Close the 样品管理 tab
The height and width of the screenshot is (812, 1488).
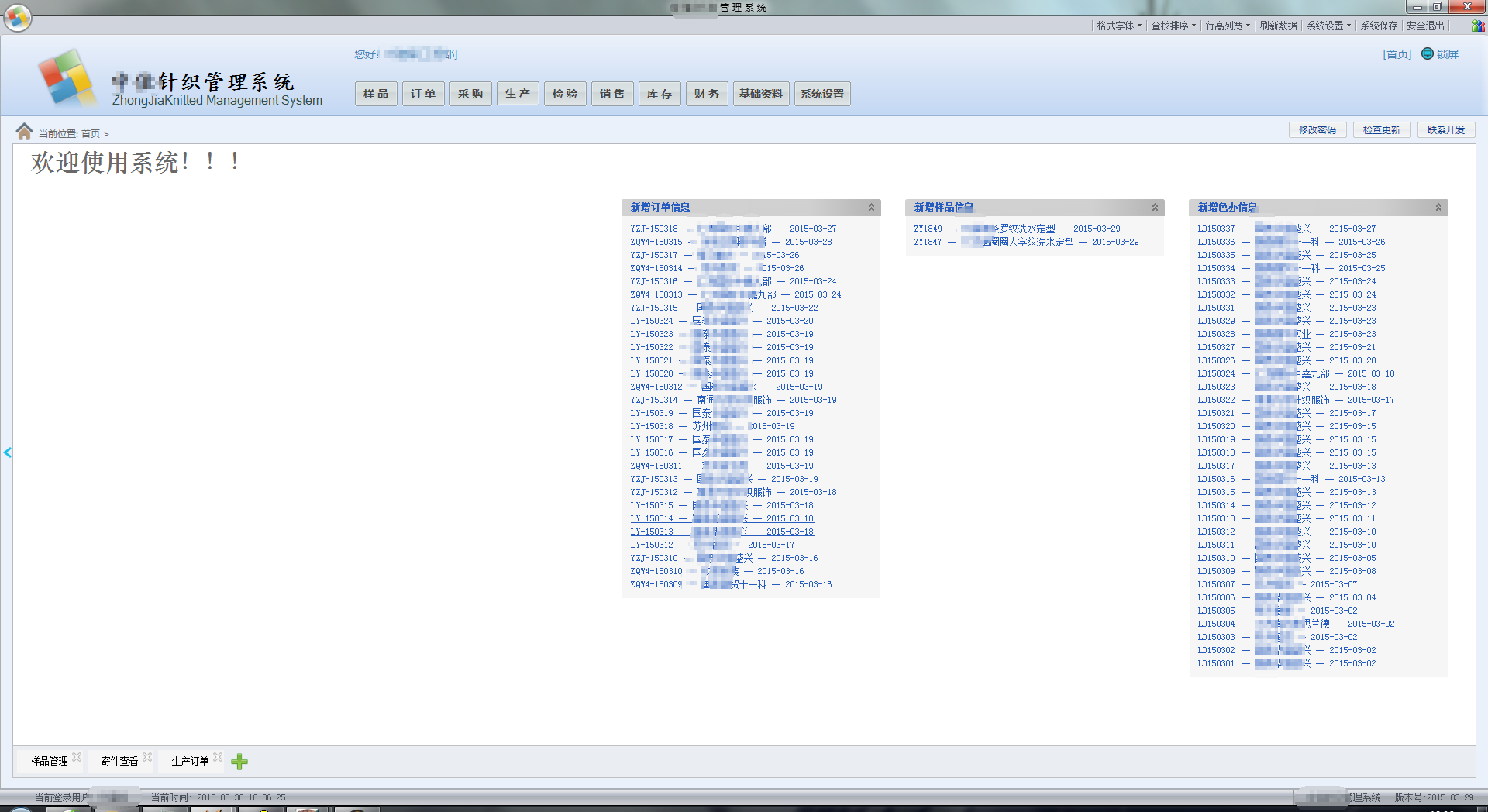coord(77,757)
